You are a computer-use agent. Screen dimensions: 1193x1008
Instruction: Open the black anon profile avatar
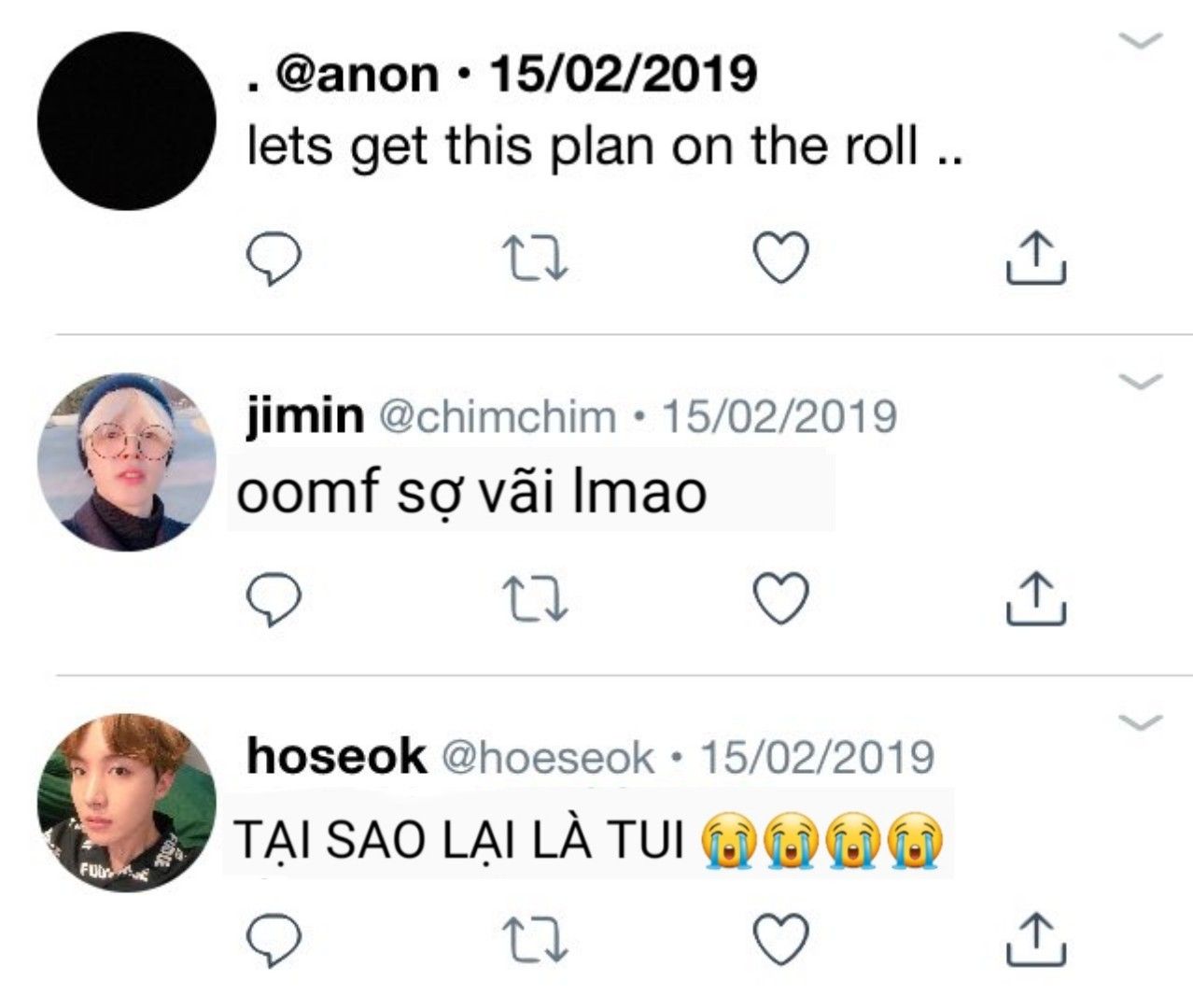[x=127, y=121]
